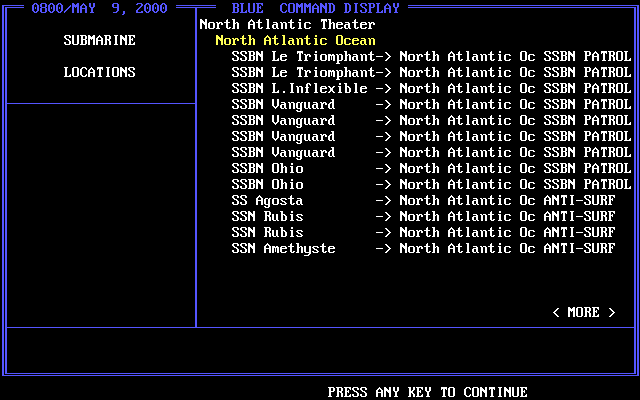Viewport: 640px width, 400px height.
Task: Click ANTI-SURF mission in the Agosta row
Action: click(579, 200)
